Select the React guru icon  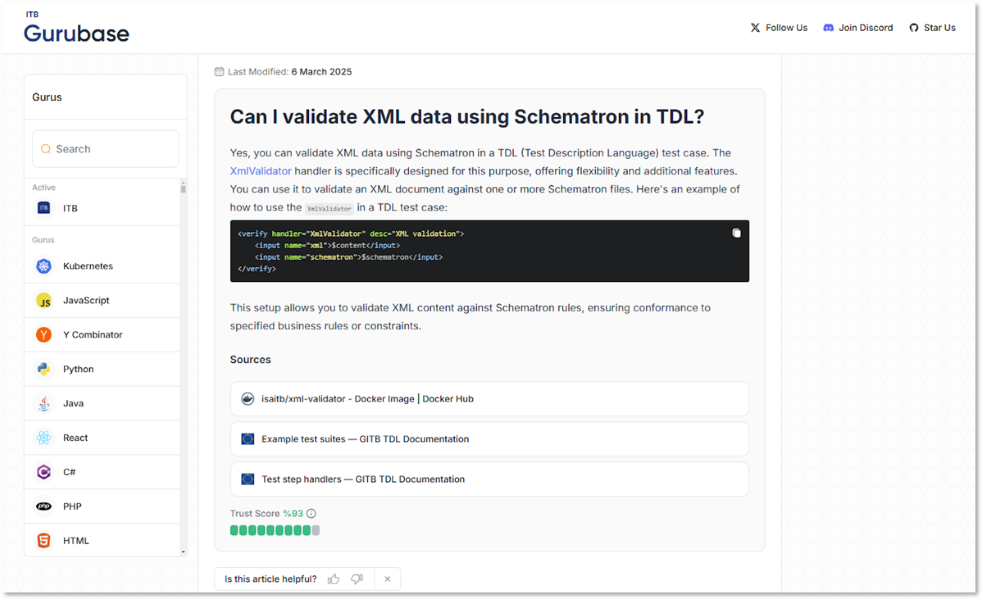click(x=44, y=438)
